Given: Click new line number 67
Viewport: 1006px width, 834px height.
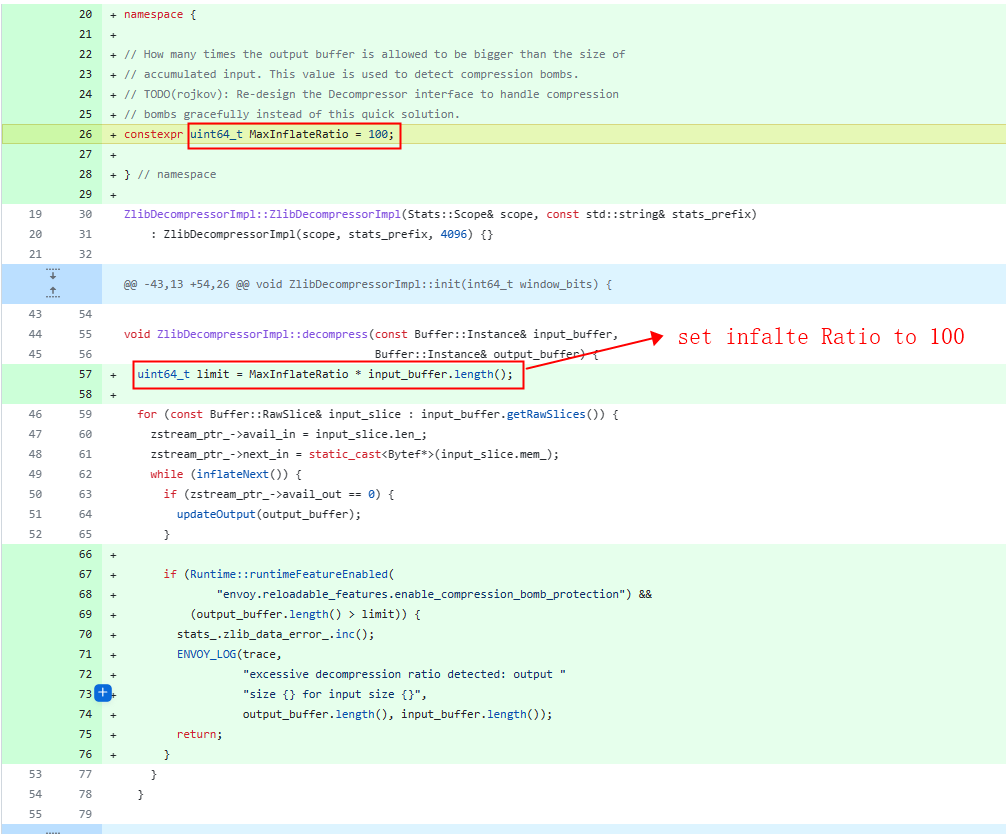Looking at the screenshot, I should (85, 574).
